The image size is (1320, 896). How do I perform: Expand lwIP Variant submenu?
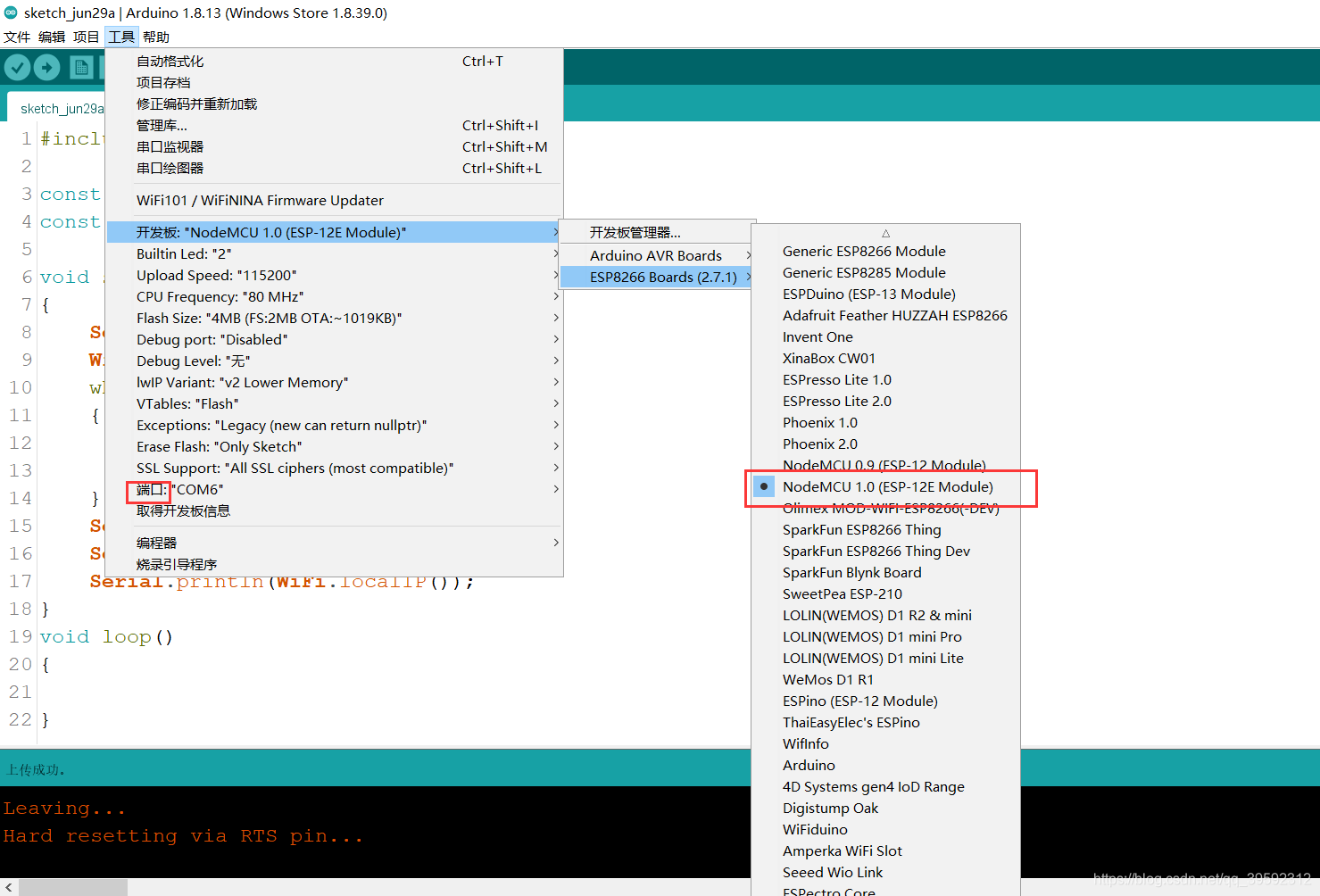(334, 382)
